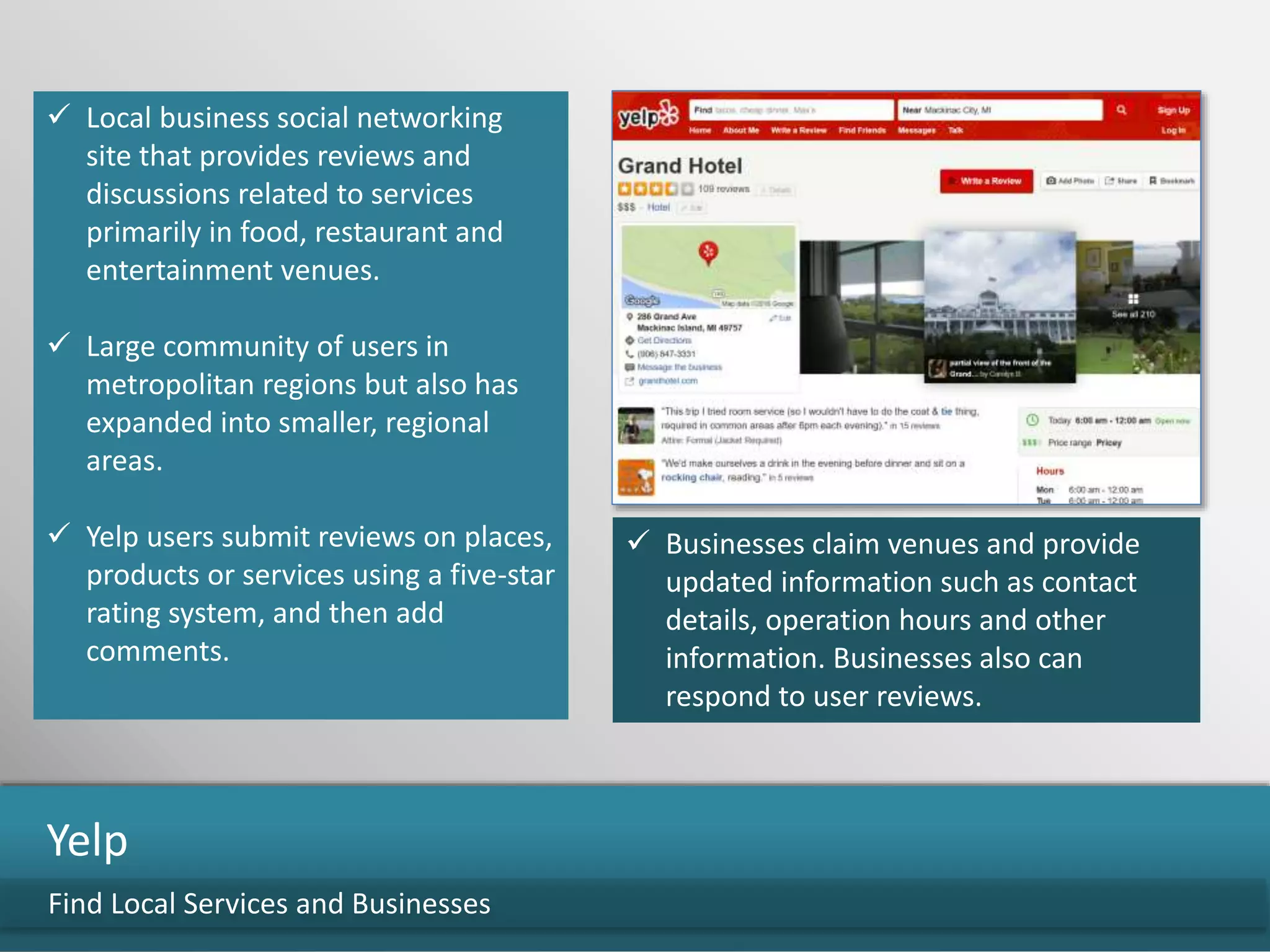Click the Hotel category link
The image size is (1270, 952).
[659, 208]
